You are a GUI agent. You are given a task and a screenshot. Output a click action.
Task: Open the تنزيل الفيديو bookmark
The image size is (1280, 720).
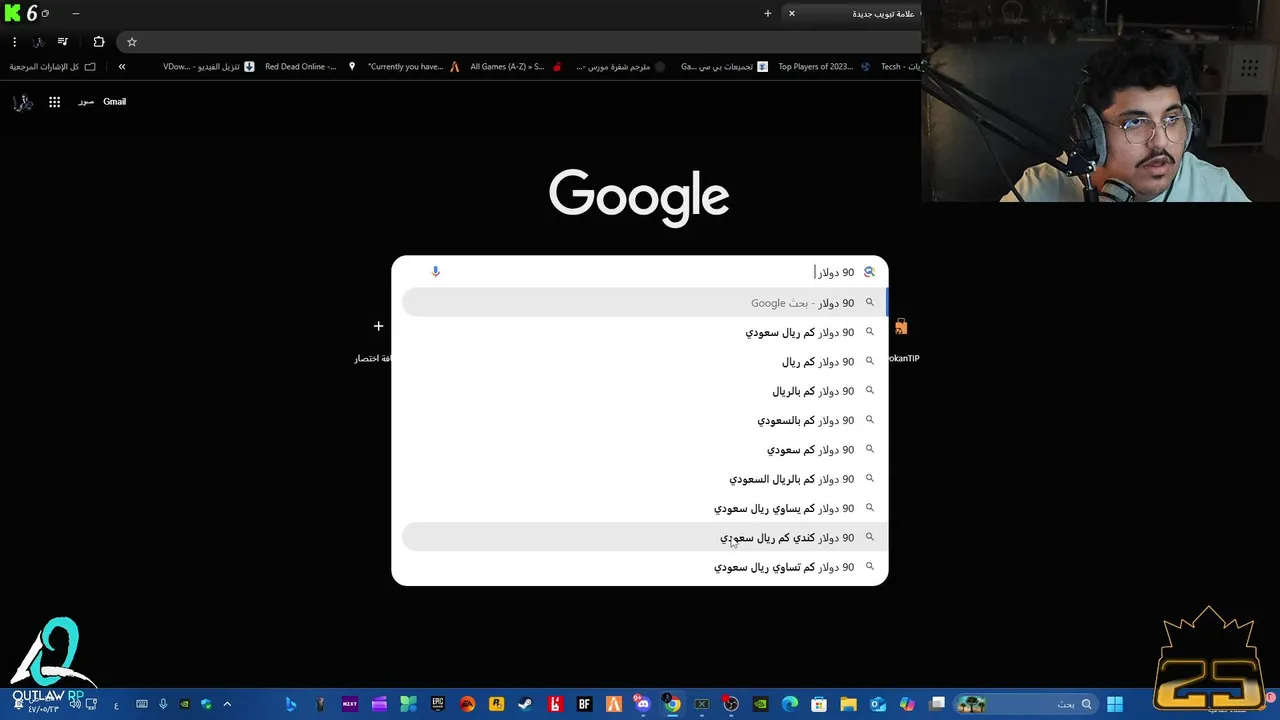(x=209, y=66)
